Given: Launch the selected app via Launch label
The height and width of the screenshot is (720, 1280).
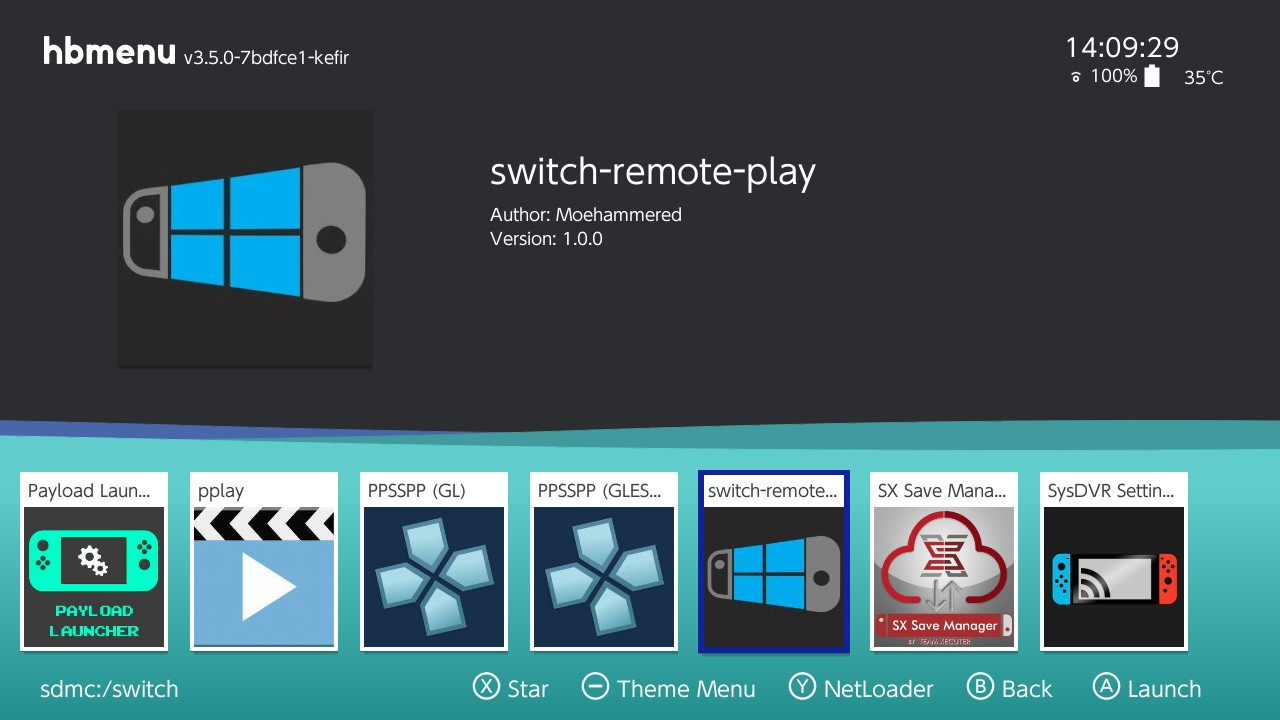Looking at the screenshot, I should click(x=1164, y=689).
